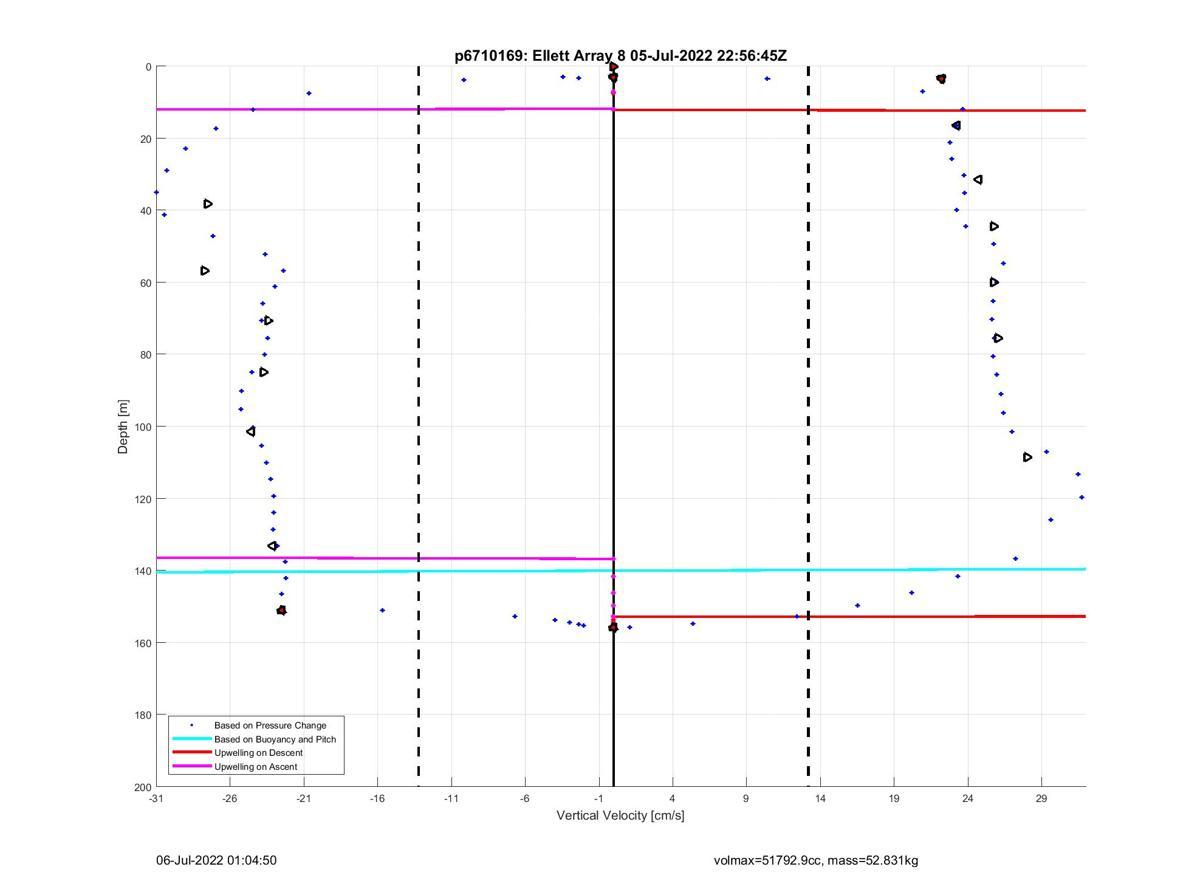1200x885 pixels.
Task: Click the x-axis tick label -21
Action: tap(304, 798)
